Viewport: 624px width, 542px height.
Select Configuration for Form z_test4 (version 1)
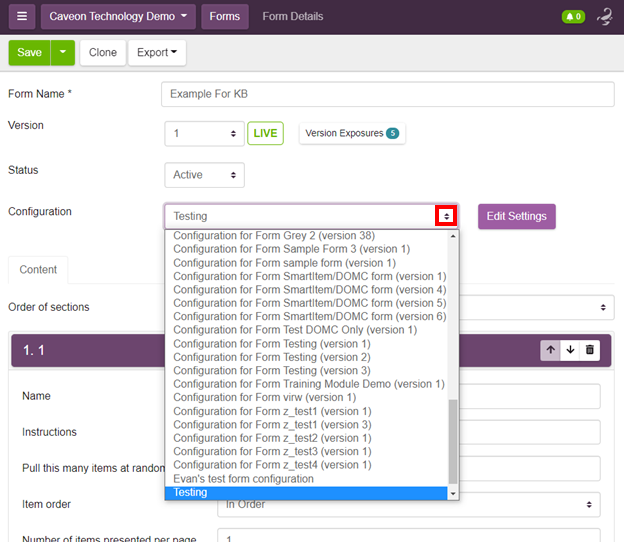306,465
